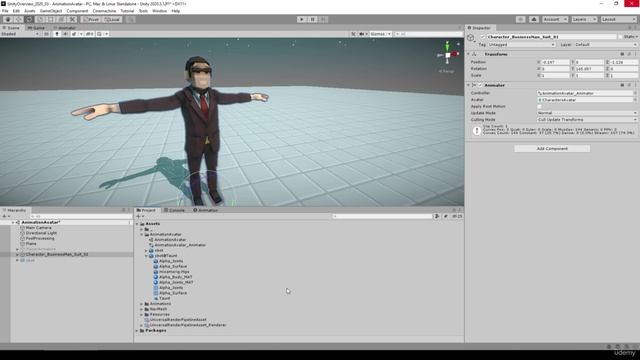This screenshot has width=640, height=360.
Task: Toggle Local/Global handle rotation
Action: pos(111,19)
